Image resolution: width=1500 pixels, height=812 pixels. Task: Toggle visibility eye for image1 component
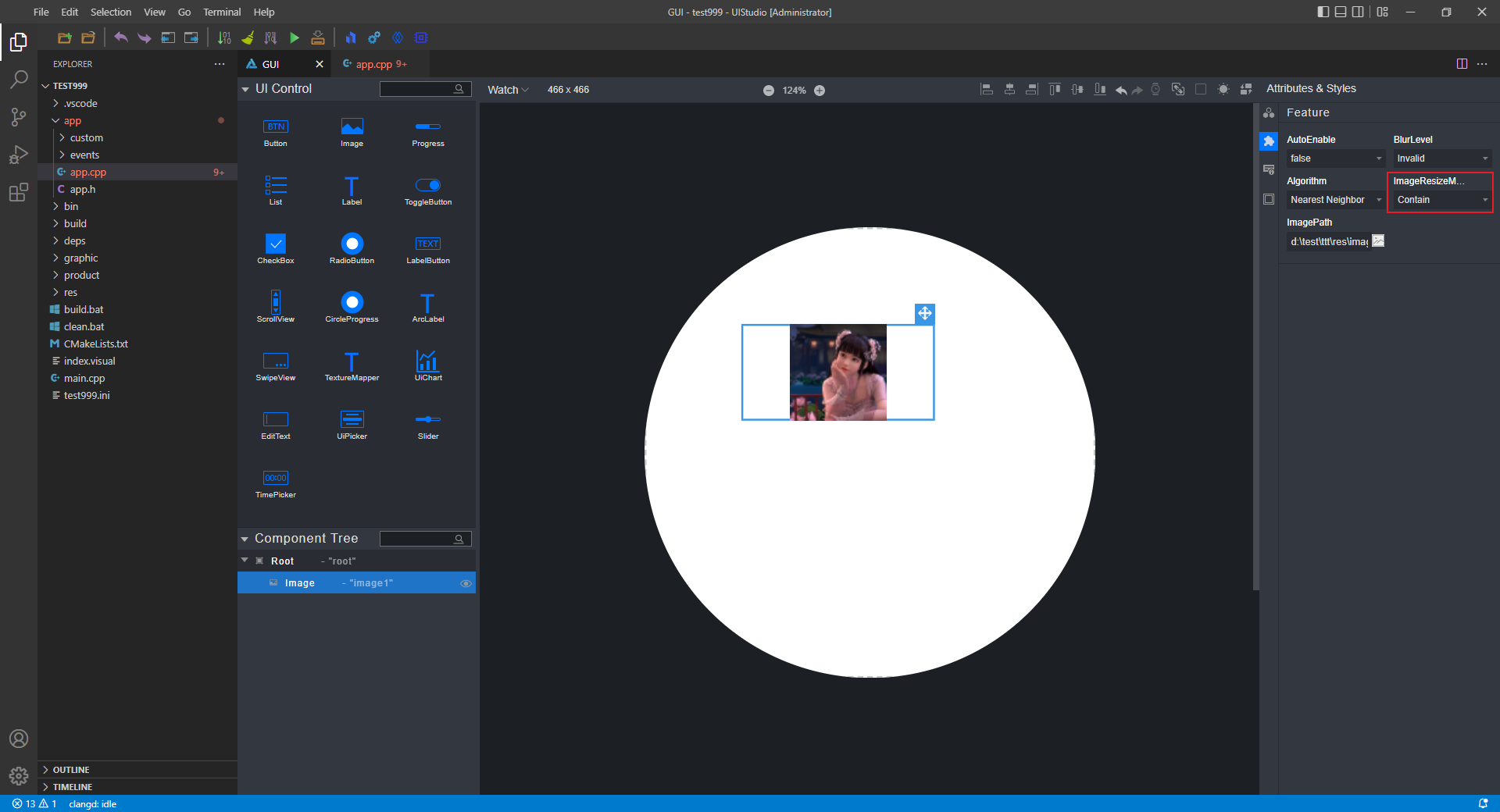tap(466, 583)
